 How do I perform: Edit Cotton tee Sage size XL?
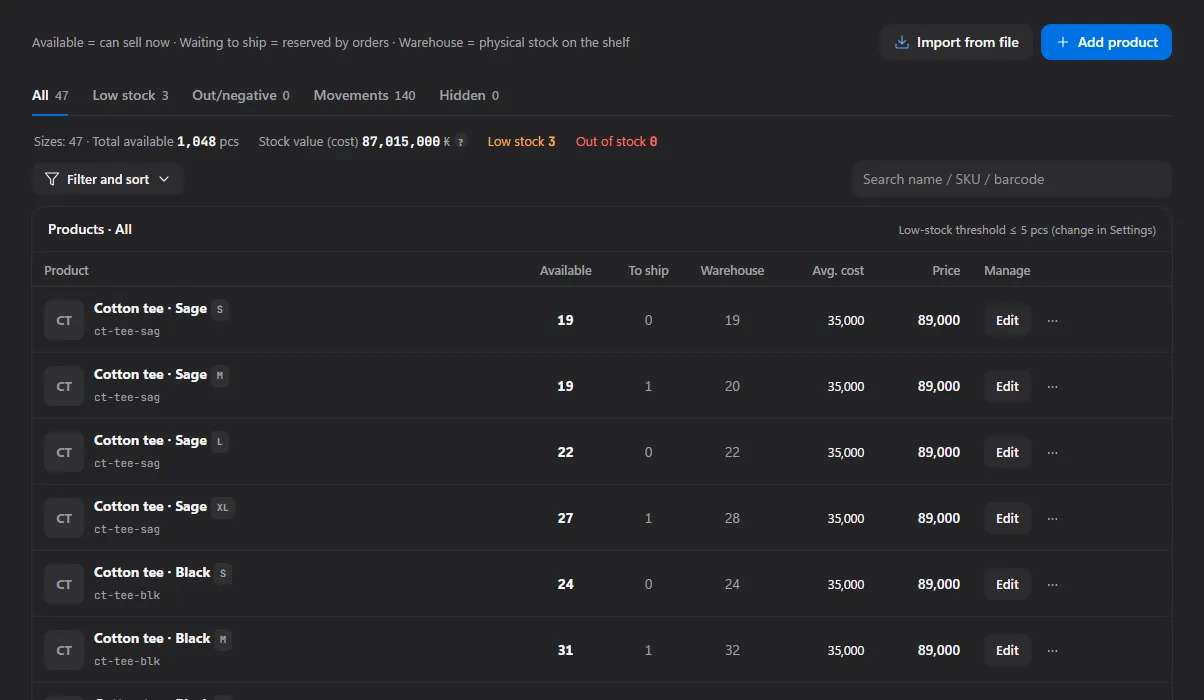(1007, 518)
